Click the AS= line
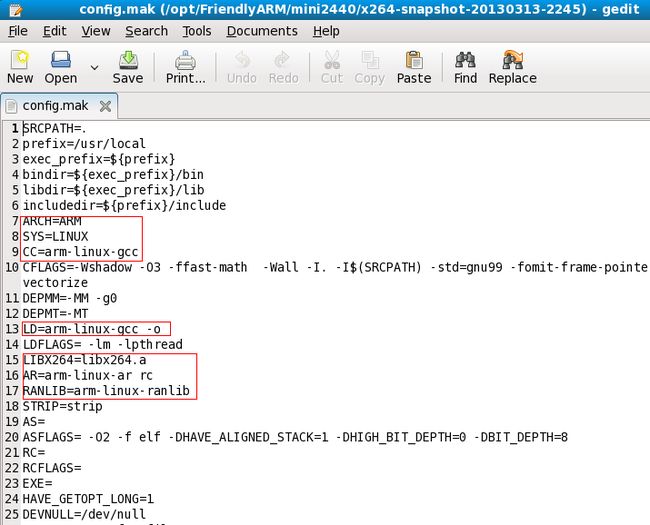 click(x=34, y=422)
